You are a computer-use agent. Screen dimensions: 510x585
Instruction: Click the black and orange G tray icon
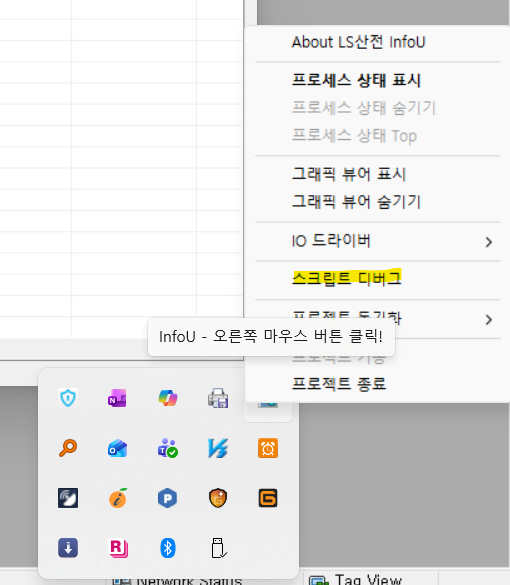(x=268, y=498)
